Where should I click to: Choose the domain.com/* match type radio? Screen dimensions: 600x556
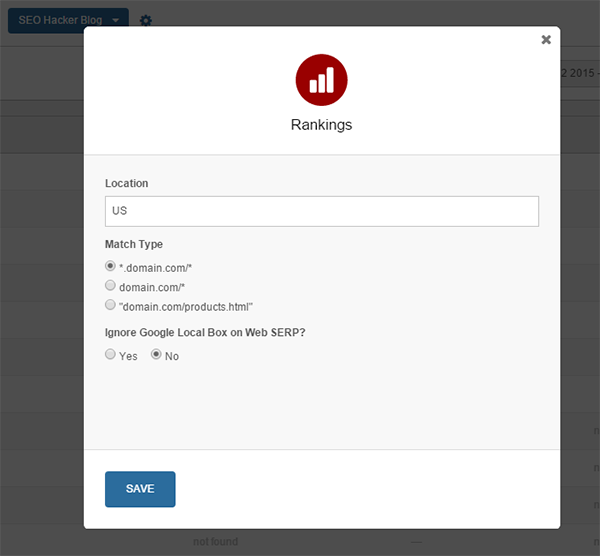[x=111, y=285]
